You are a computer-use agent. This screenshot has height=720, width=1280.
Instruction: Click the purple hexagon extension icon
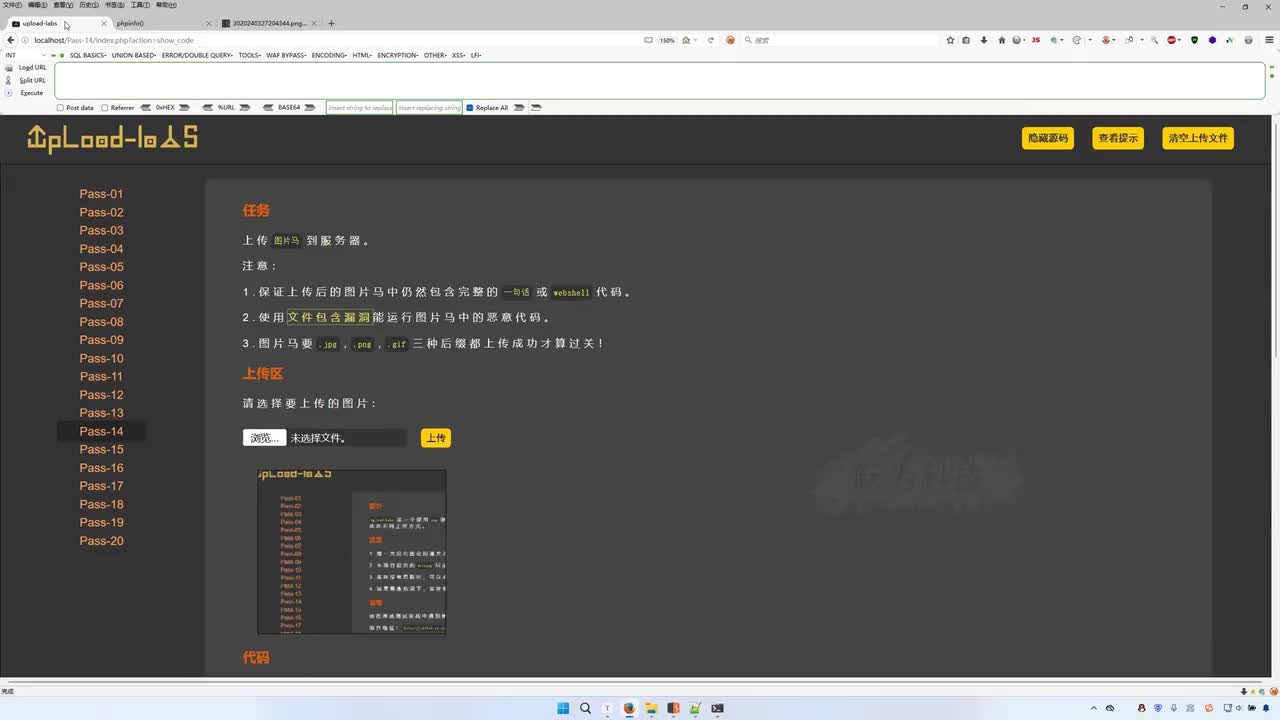click(1213, 40)
